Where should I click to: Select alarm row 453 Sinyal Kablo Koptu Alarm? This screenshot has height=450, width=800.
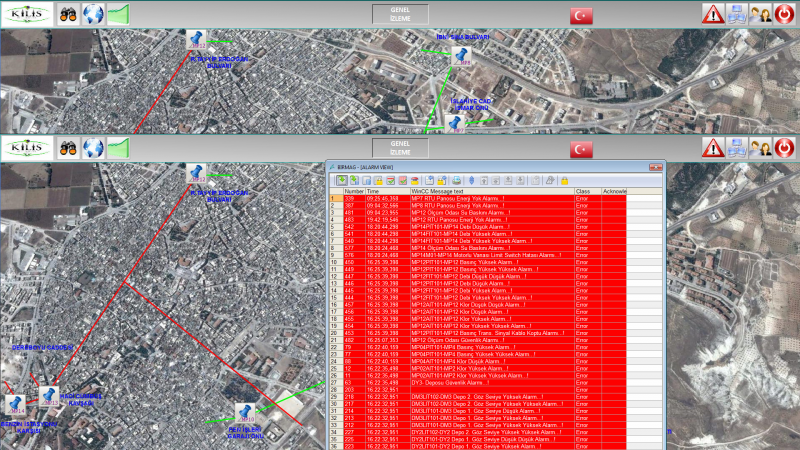pos(478,333)
